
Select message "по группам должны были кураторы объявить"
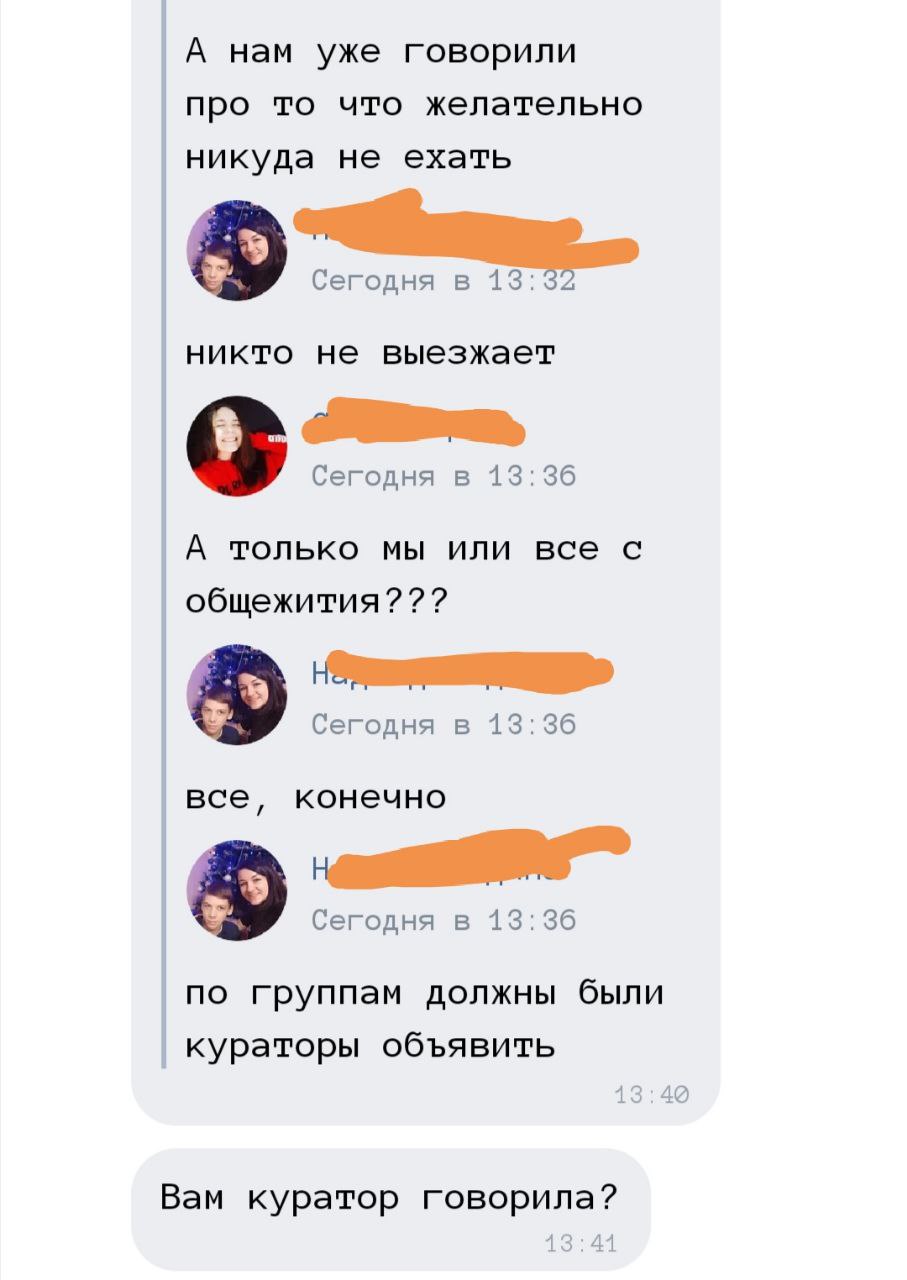[x=425, y=1020]
